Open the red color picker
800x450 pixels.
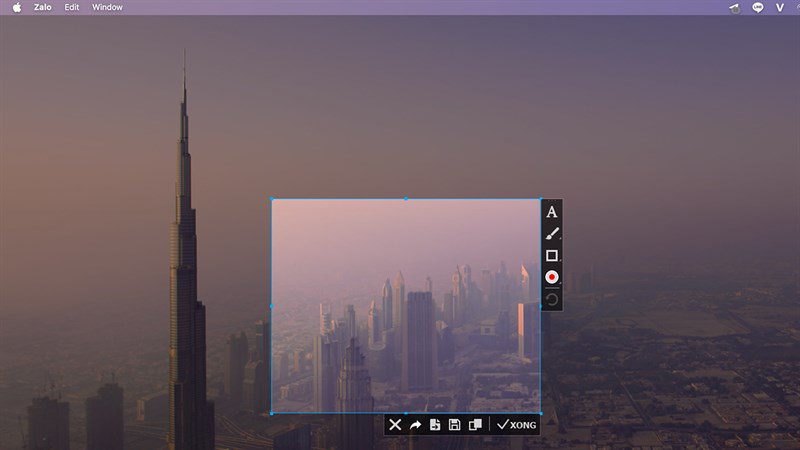pos(552,277)
